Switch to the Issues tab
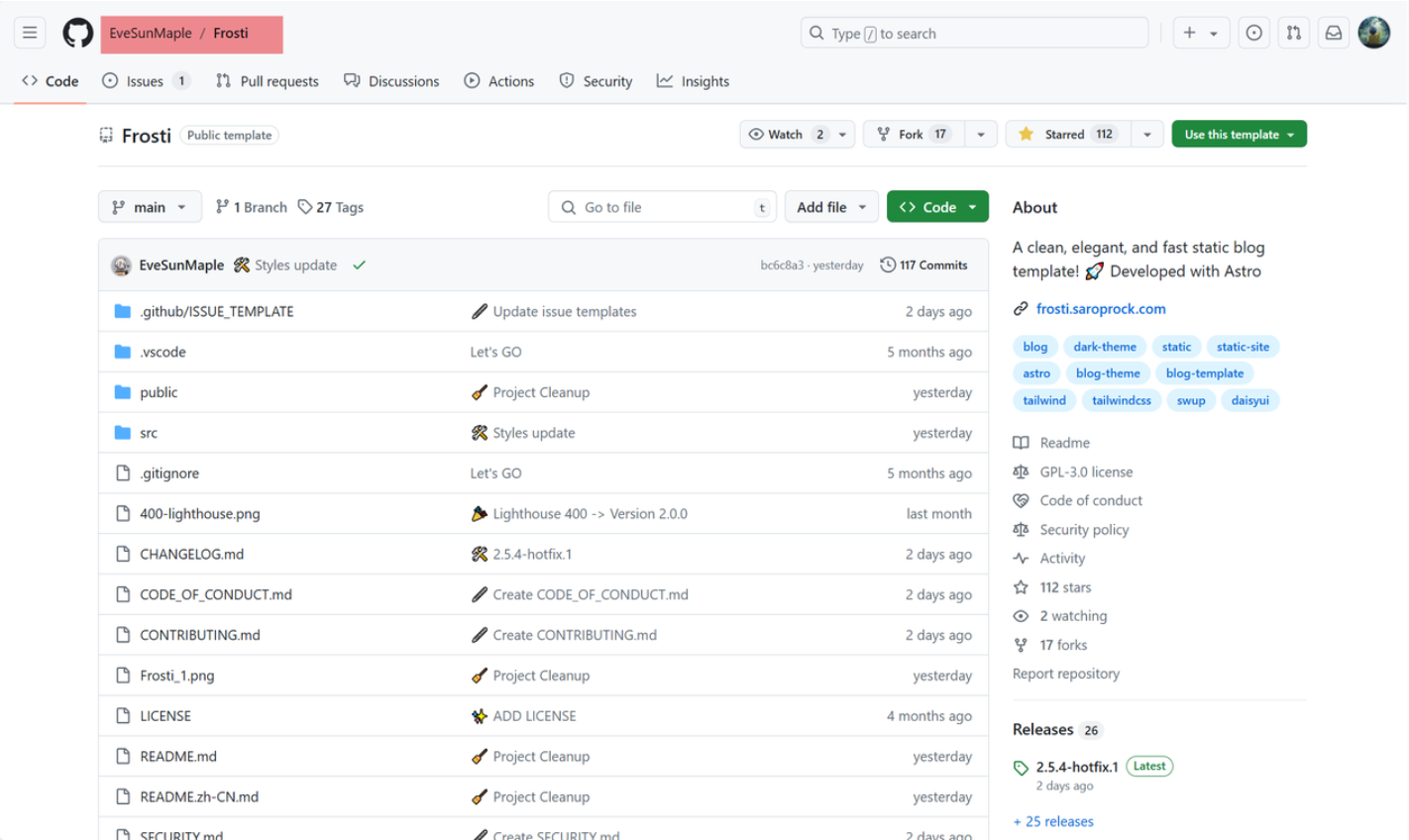Screen dimensions: 1409x840 146,81
